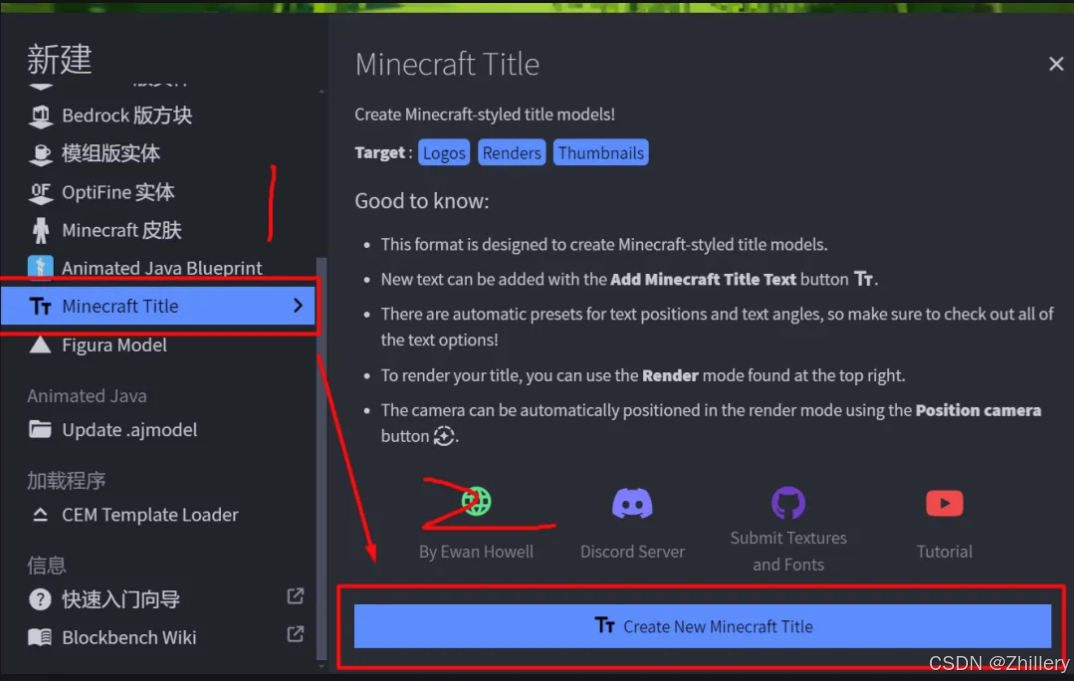Open external link icon beside 快速入门向导
The height and width of the screenshot is (681, 1074).
[x=295, y=596]
